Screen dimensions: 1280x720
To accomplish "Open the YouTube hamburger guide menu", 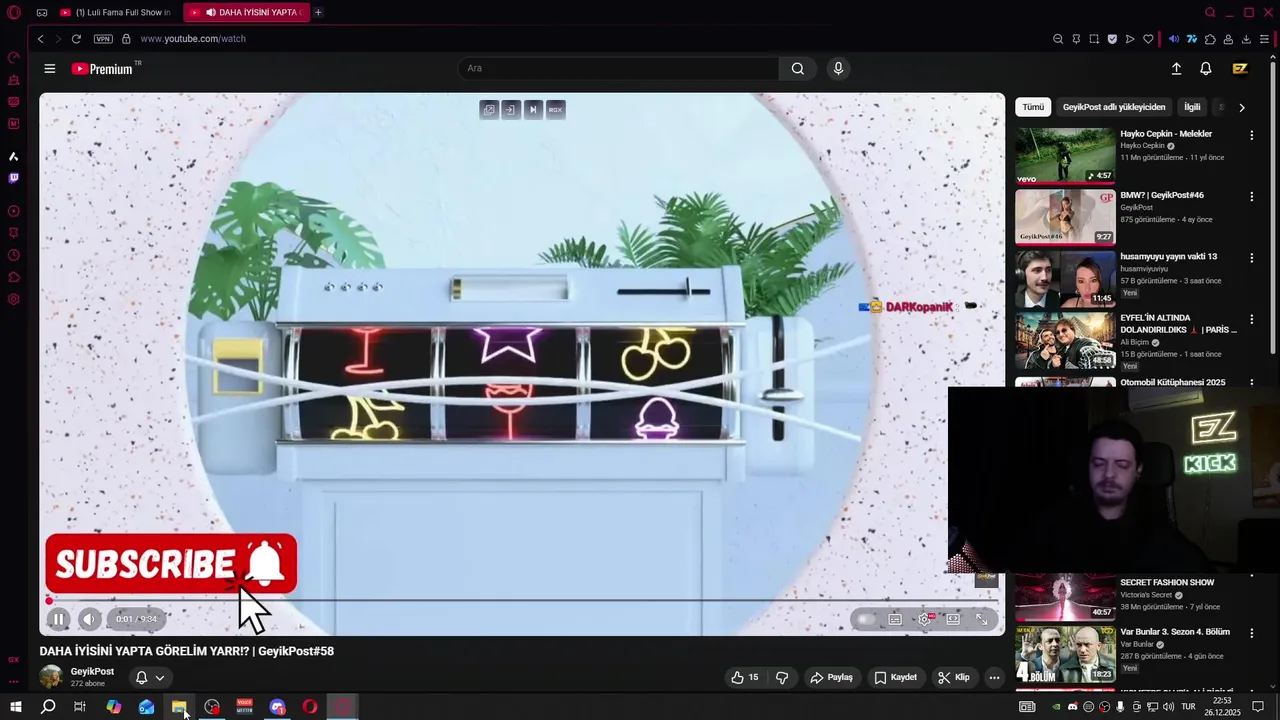I will coord(49,69).
